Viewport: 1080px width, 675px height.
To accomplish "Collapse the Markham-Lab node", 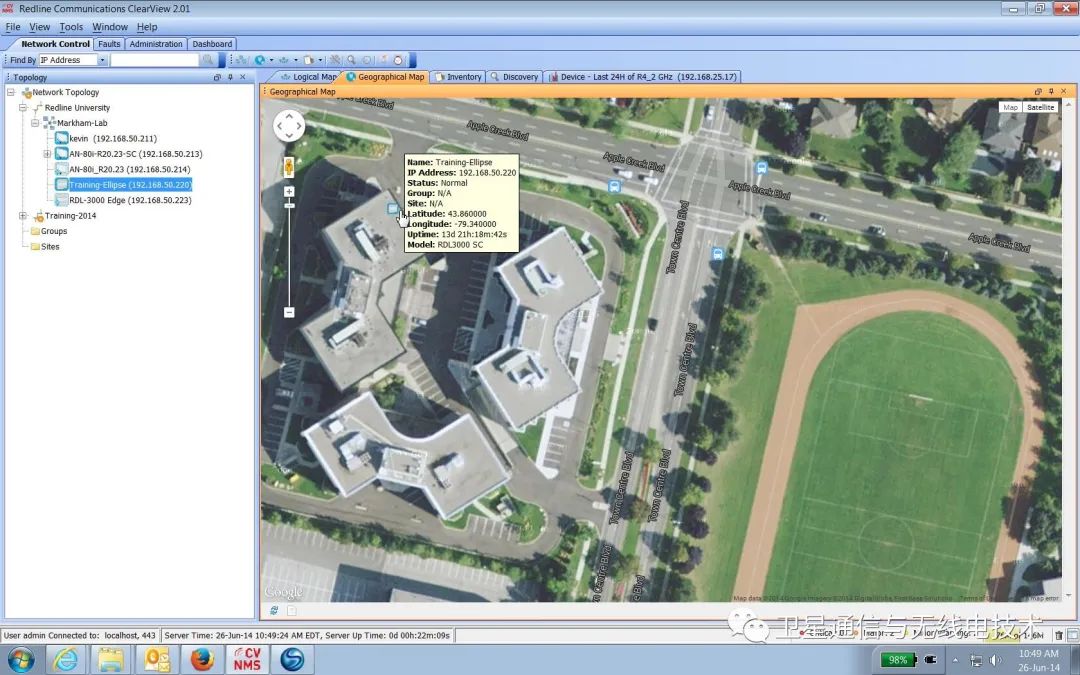I will click(35, 123).
